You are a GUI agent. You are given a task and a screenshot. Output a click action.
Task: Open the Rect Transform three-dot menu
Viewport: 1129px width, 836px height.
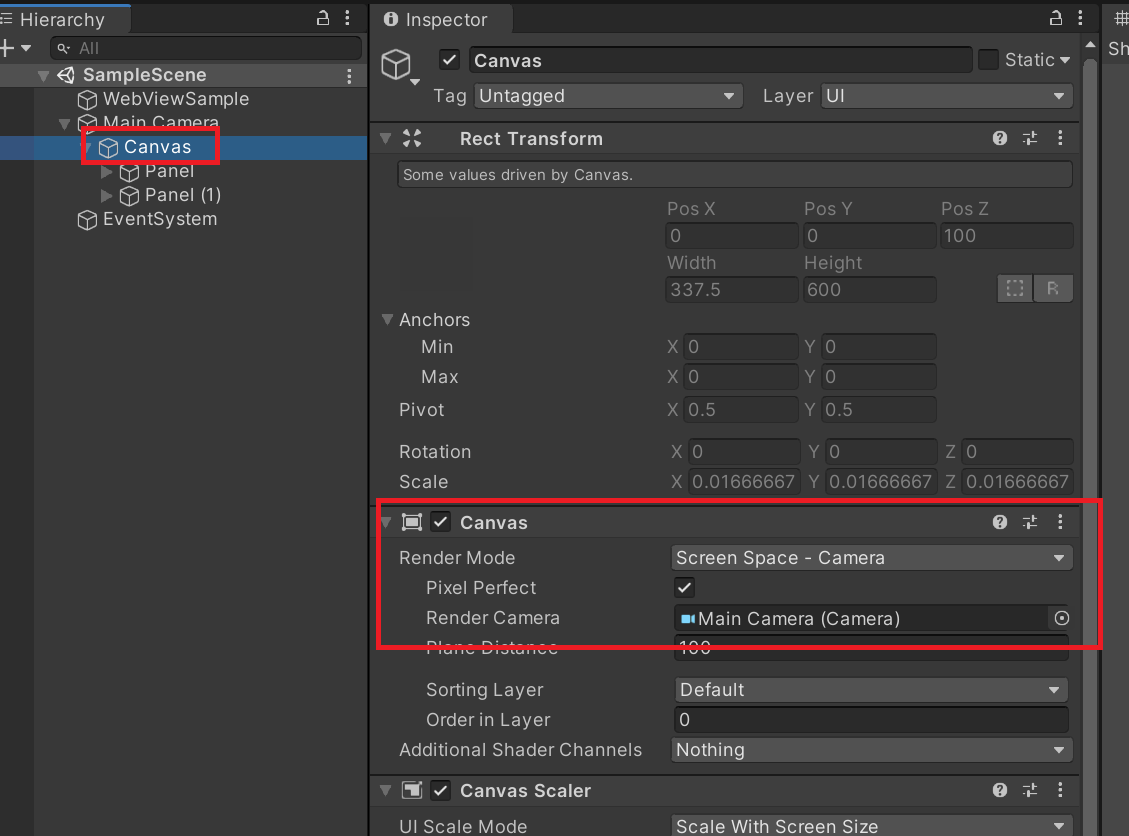[x=1060, y=138]
